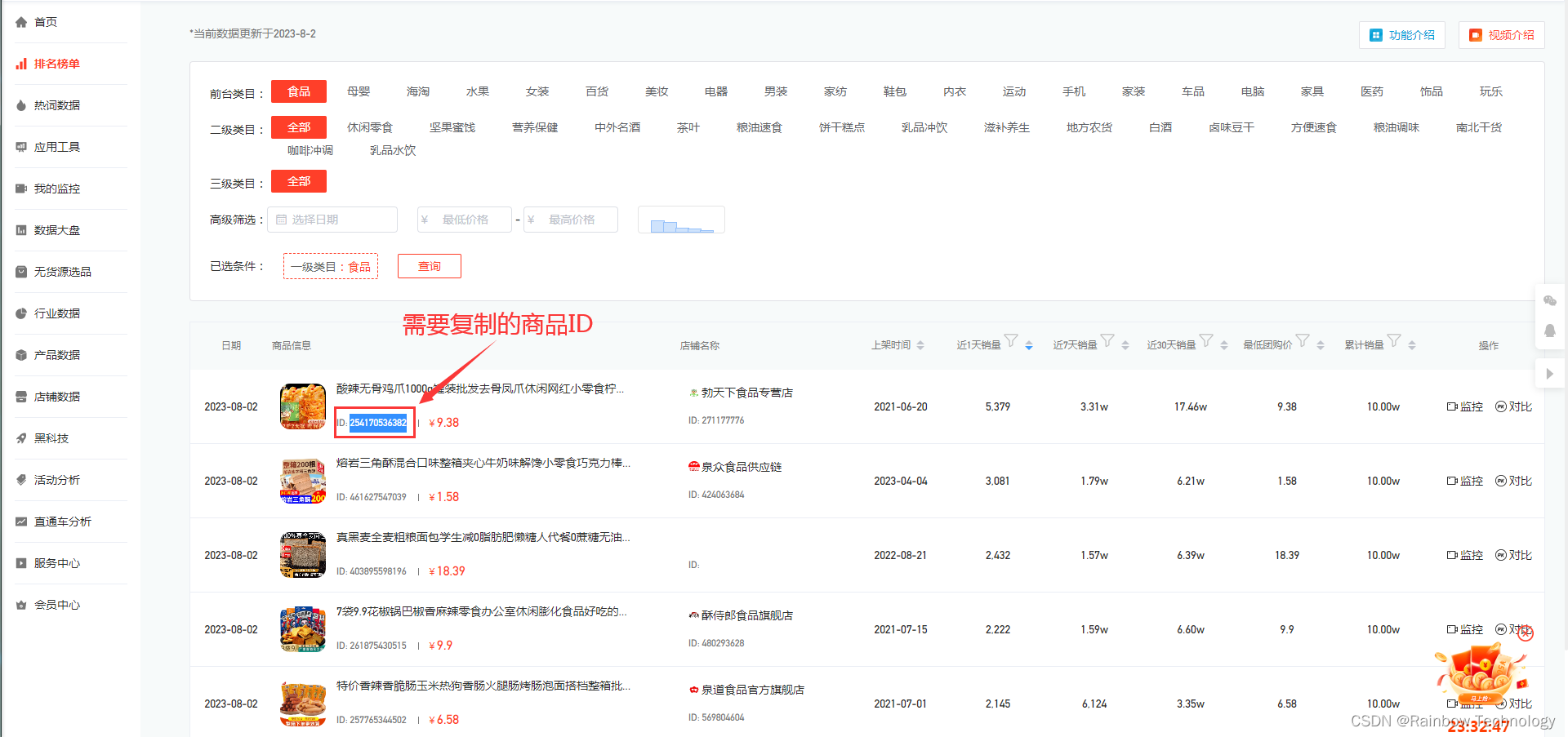Open 酥侍郎食品旗舰店 store link

coord(747,615)
